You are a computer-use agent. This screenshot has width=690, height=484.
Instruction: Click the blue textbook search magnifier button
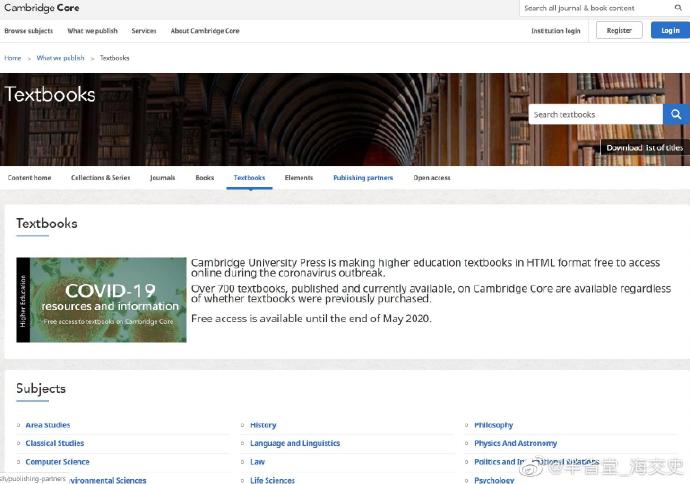tap(676, 114)
